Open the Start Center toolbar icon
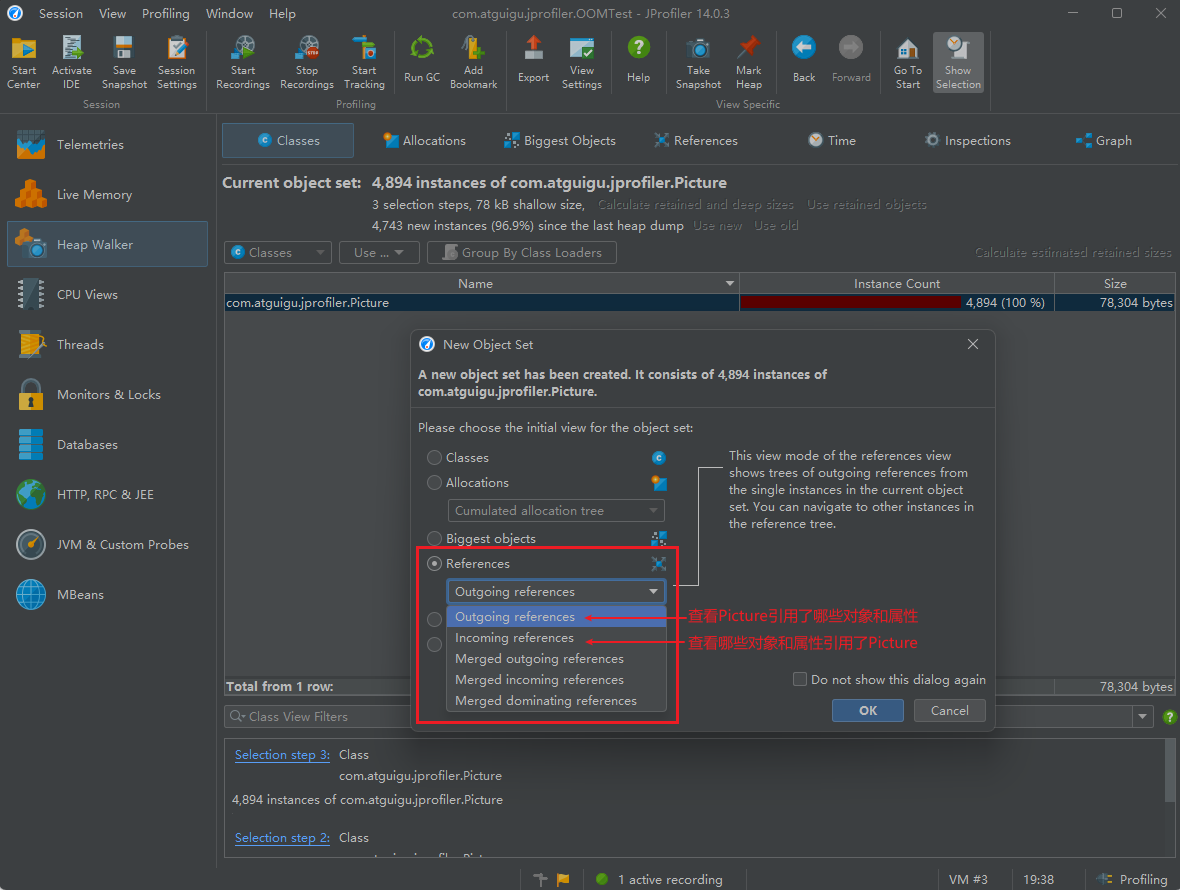This screenshot has height=890, width=1180. point(23,63)
